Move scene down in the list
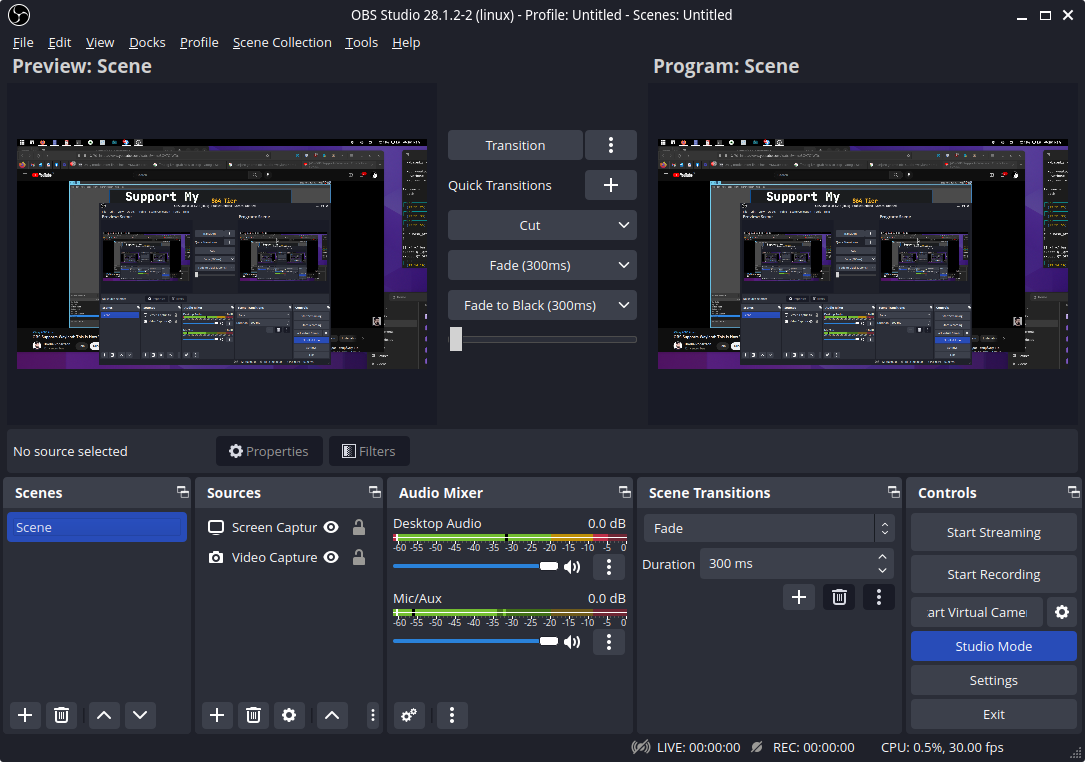This screenshot has height=762, width=1085. point(140,715)
